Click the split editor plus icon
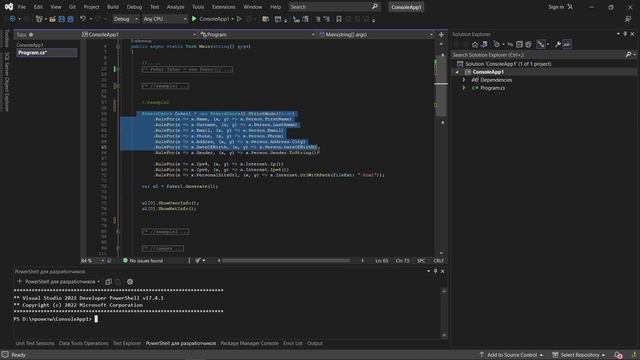Viewport: 640px width, 360px height. click(x=441, y=35)
